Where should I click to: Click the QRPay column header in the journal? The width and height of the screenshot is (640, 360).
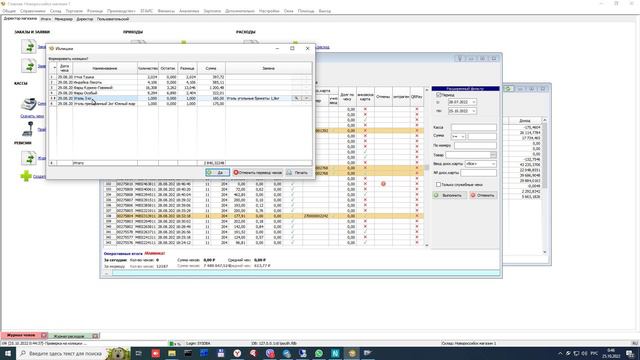tap(417, 97)
